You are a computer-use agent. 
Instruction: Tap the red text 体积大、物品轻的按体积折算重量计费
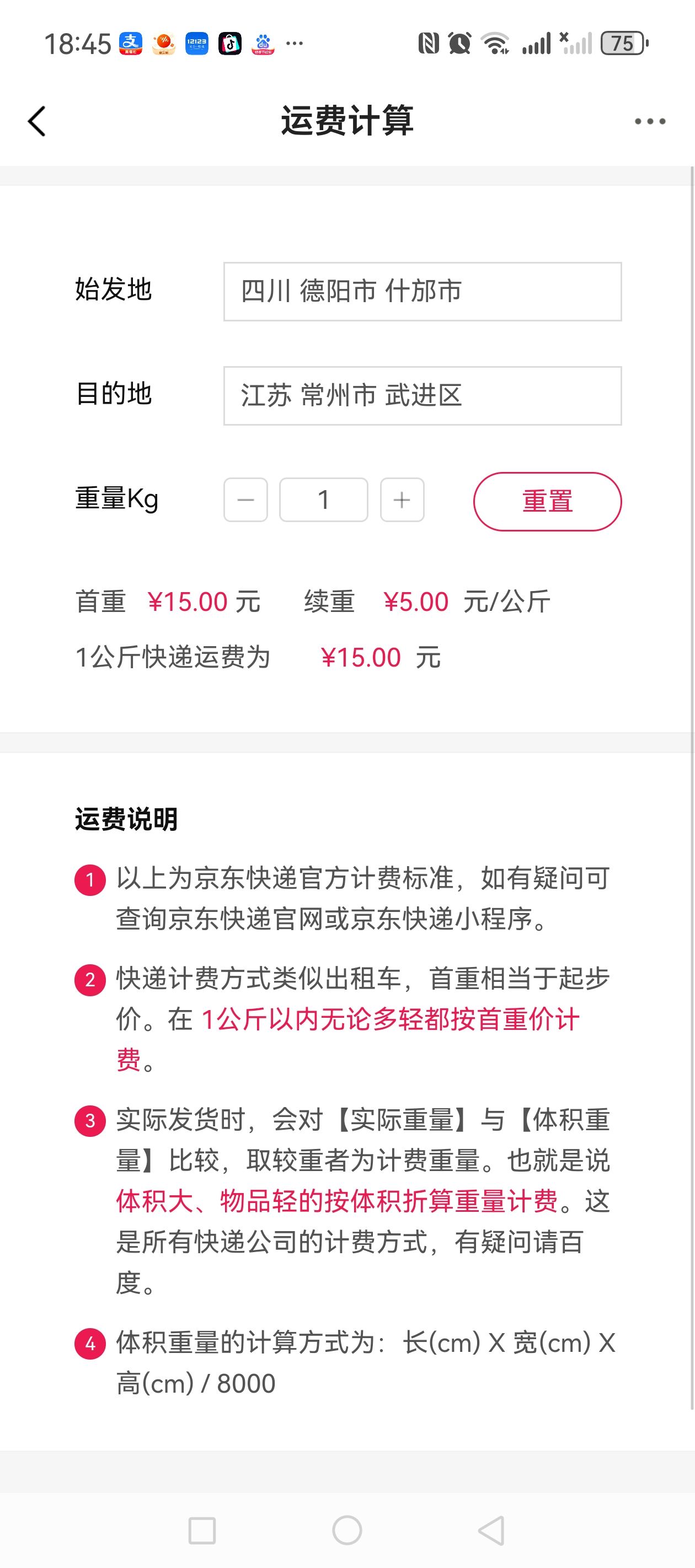(337, 1201)
